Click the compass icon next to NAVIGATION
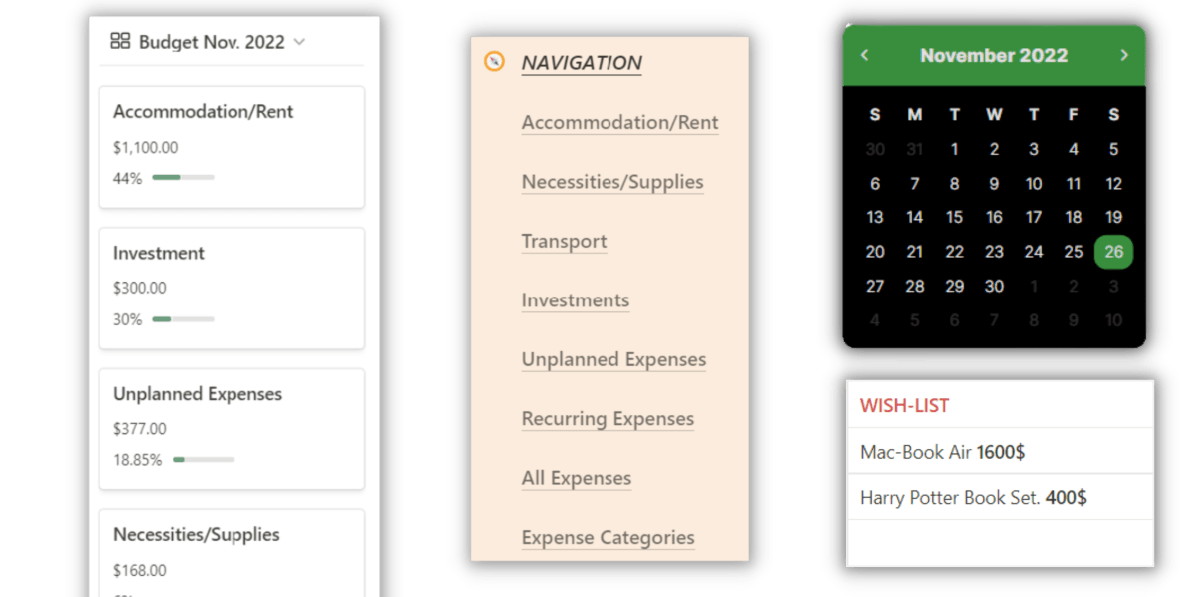The image size is (1194, 597). click(x=494, y=62)
